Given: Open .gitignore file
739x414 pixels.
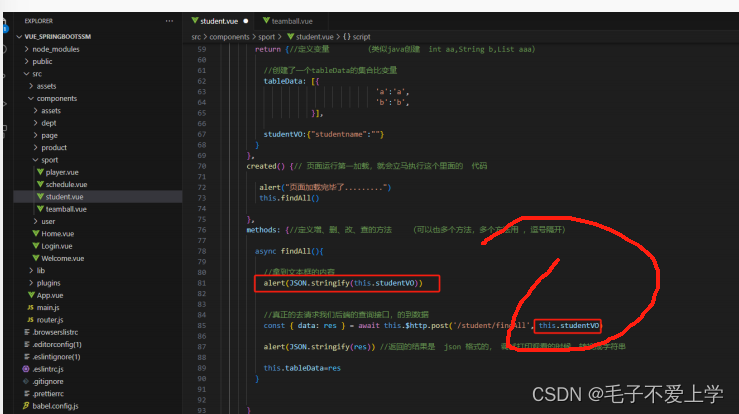Looking at the screenshot, I should 48,381.
